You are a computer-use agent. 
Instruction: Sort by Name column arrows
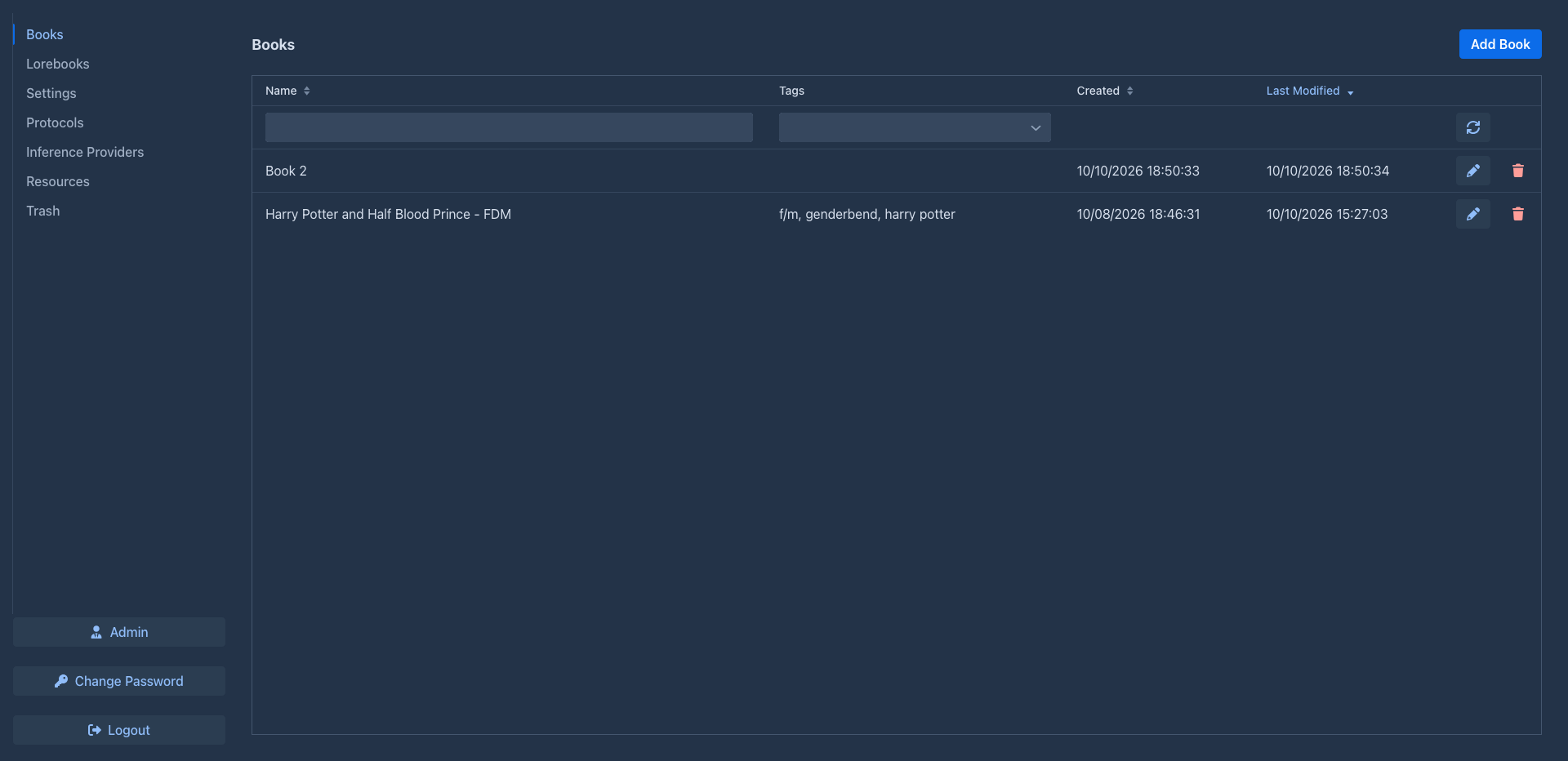[307, 91]
